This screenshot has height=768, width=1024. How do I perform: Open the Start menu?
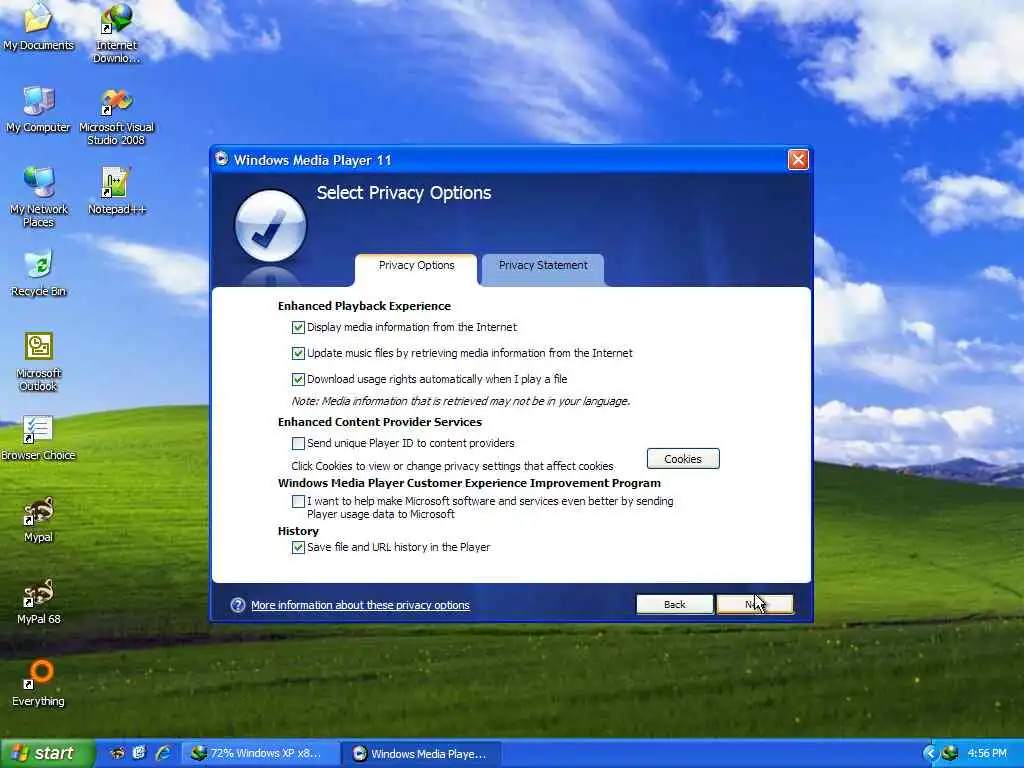(48, 754)
